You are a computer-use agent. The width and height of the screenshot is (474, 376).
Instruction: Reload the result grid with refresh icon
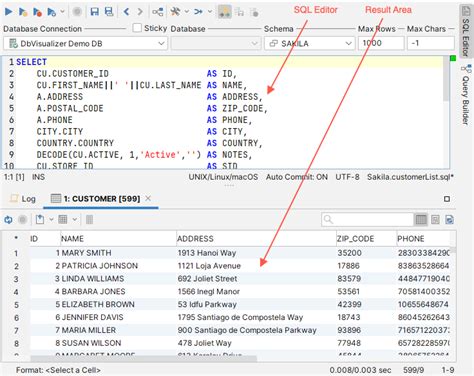[x=8, y=220]
